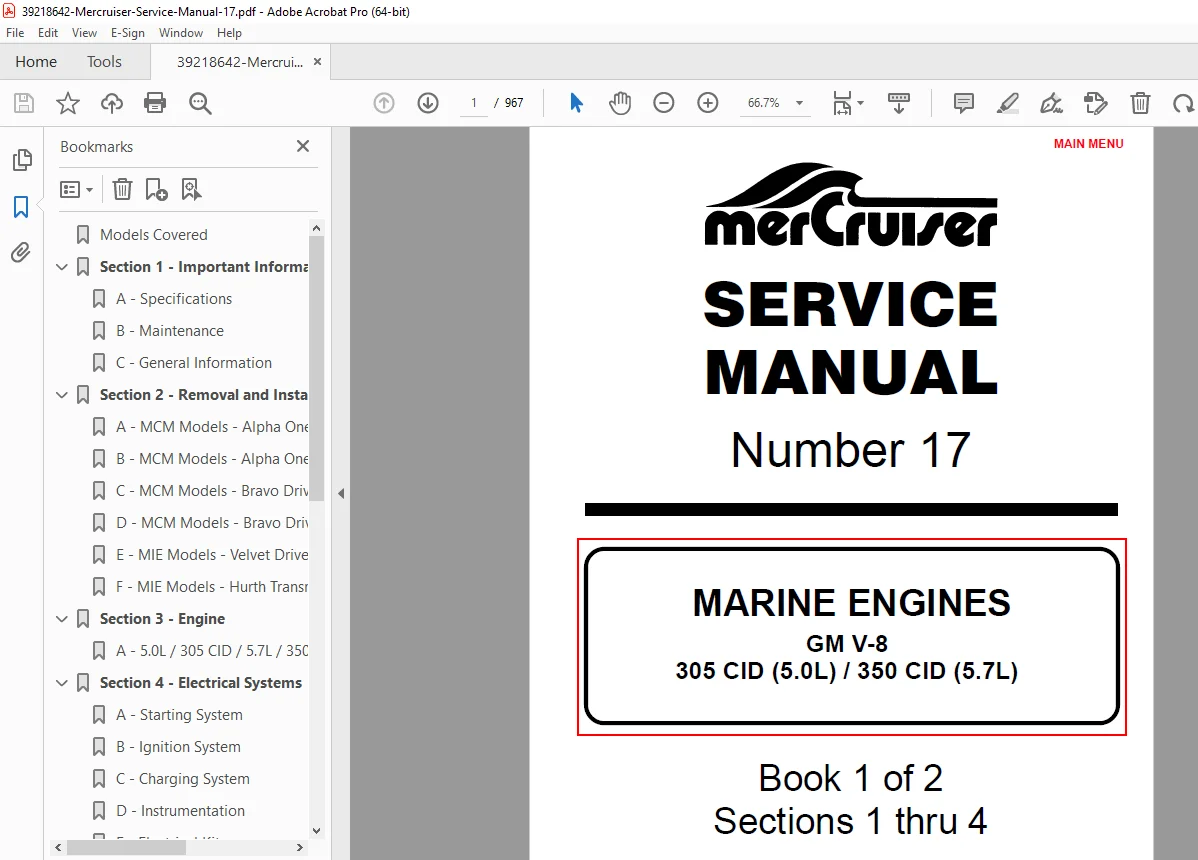
Task: Zoom out with minus button
Action: pos(664,102)
